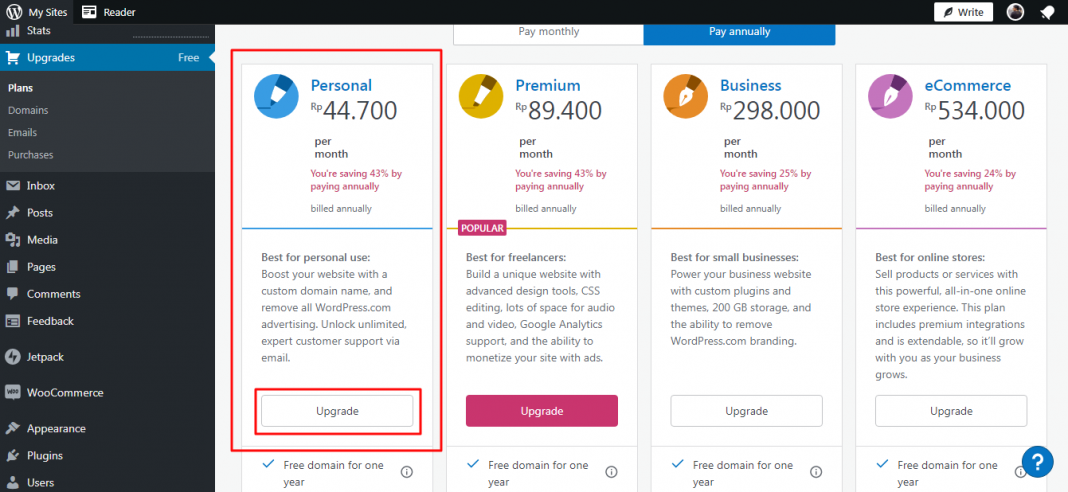
Task: Click the Posts pushpin icon
Action: click(12, 213)
